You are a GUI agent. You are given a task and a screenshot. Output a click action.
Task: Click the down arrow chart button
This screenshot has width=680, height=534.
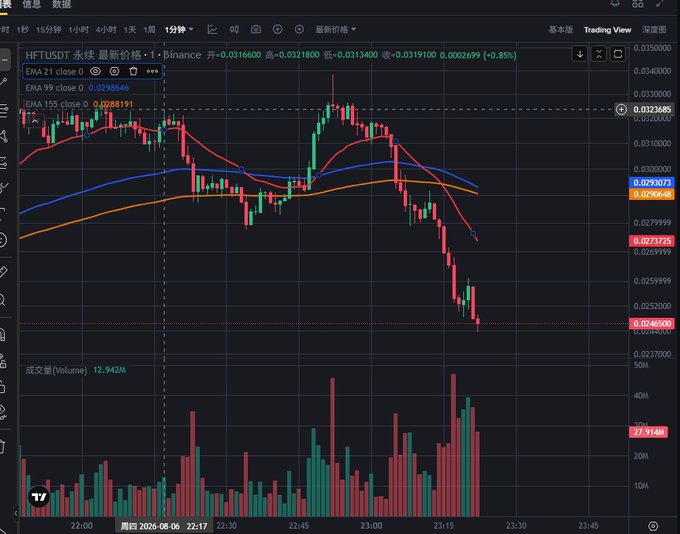click(580, 54)
